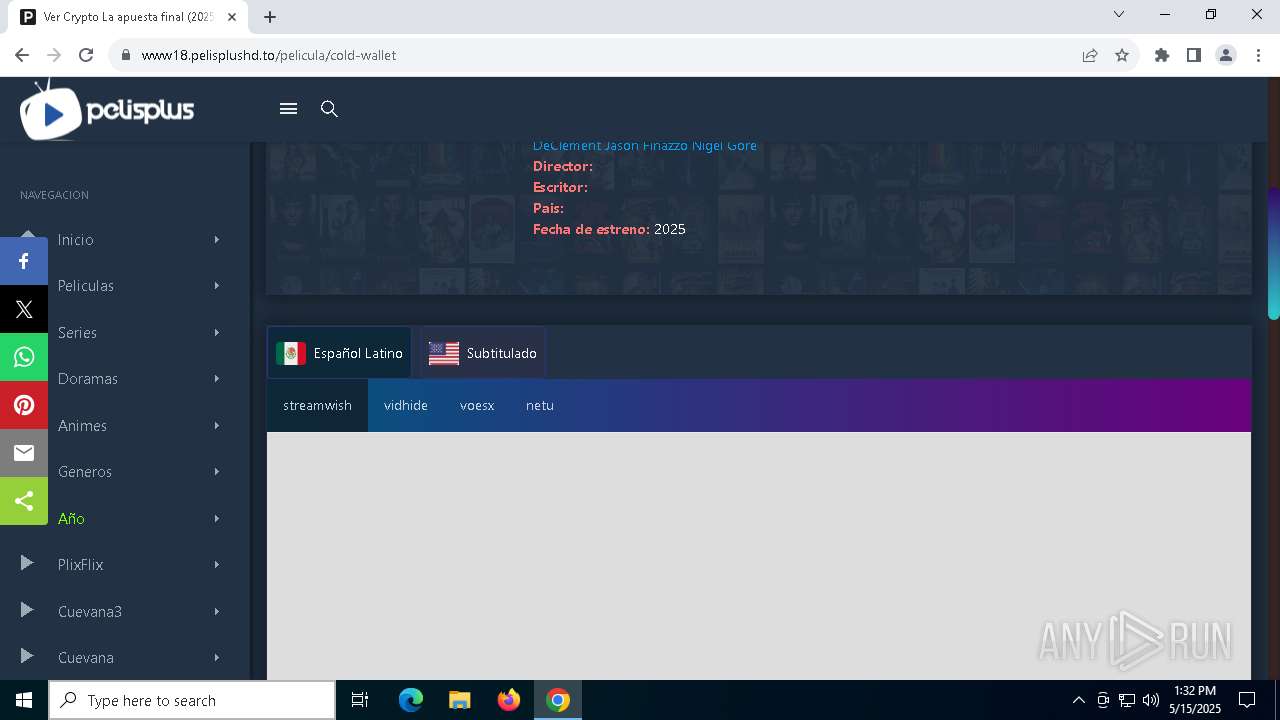Viewport: 1280px width, 720px height.
Task: Expand the Series submenu arrow
Action: pyautogui.click(x=216, y=332)
